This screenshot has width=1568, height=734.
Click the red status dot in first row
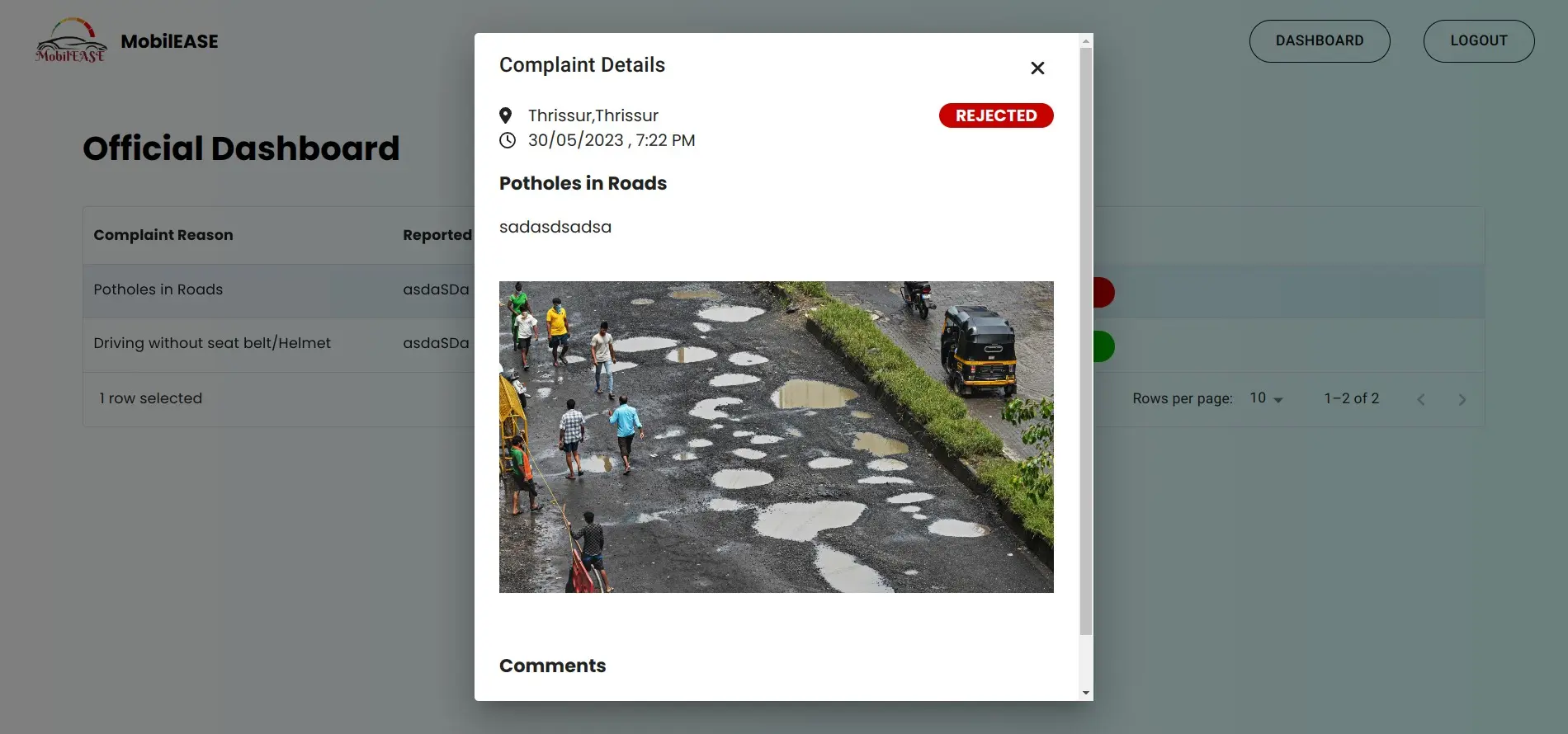click(1103, 292)
